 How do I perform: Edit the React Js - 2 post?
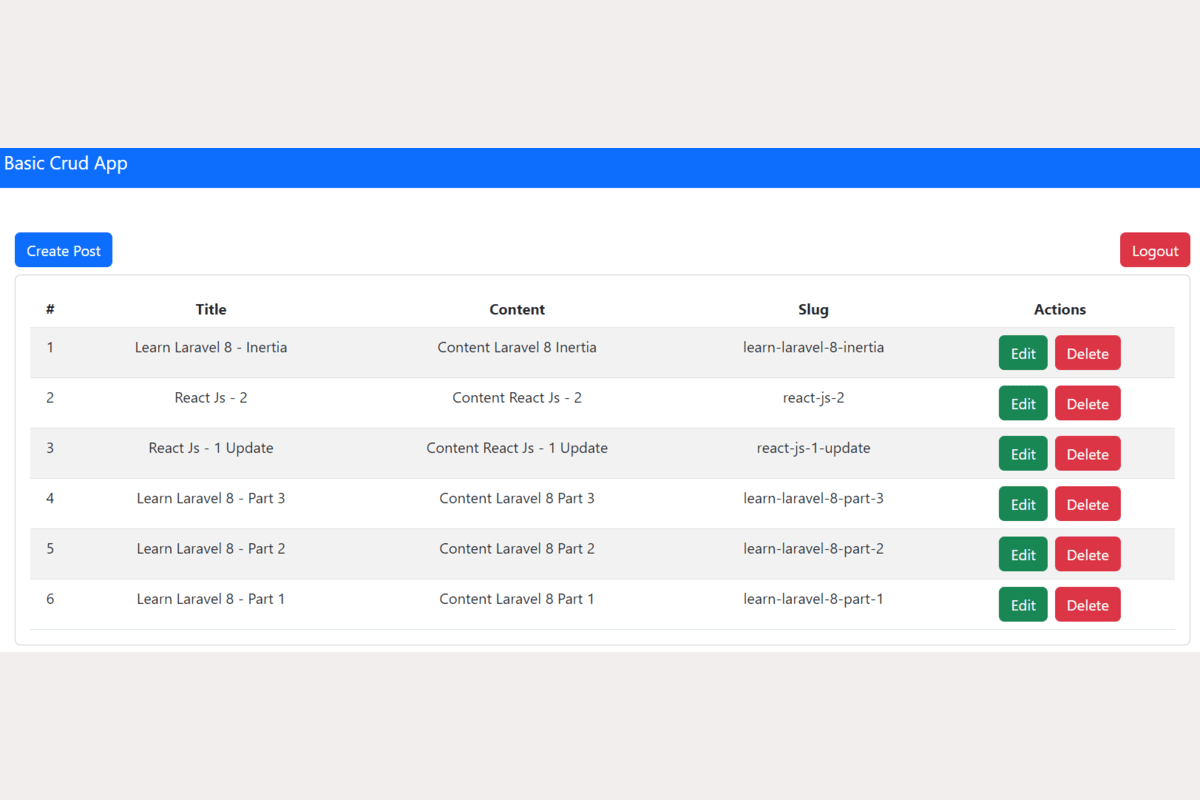point(1022,403)
